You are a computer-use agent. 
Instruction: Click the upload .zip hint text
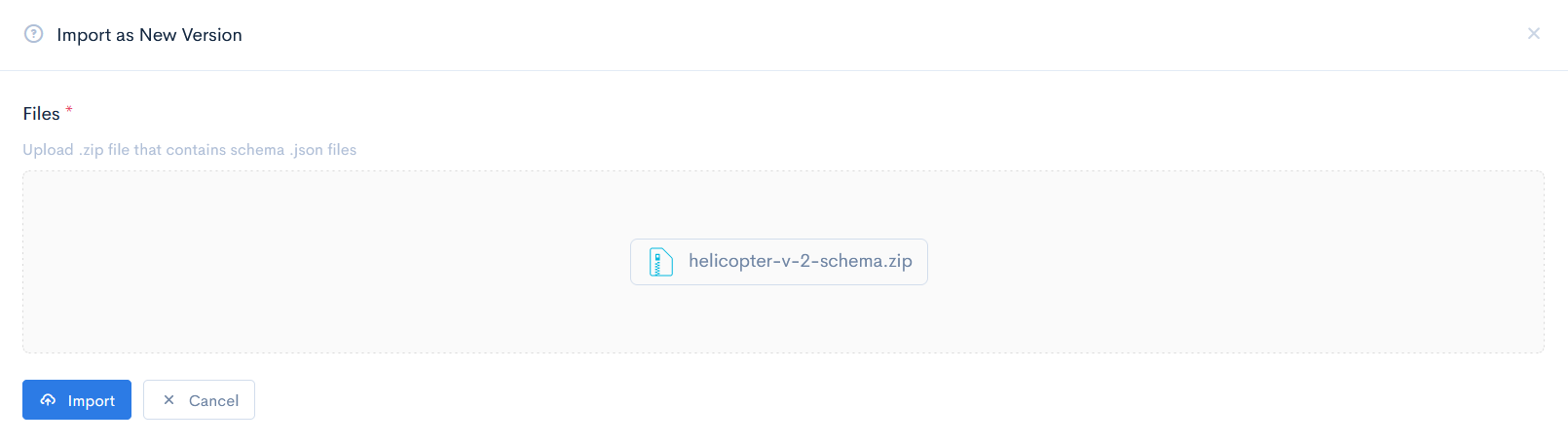pyautogui.click(x=189, y=150)
